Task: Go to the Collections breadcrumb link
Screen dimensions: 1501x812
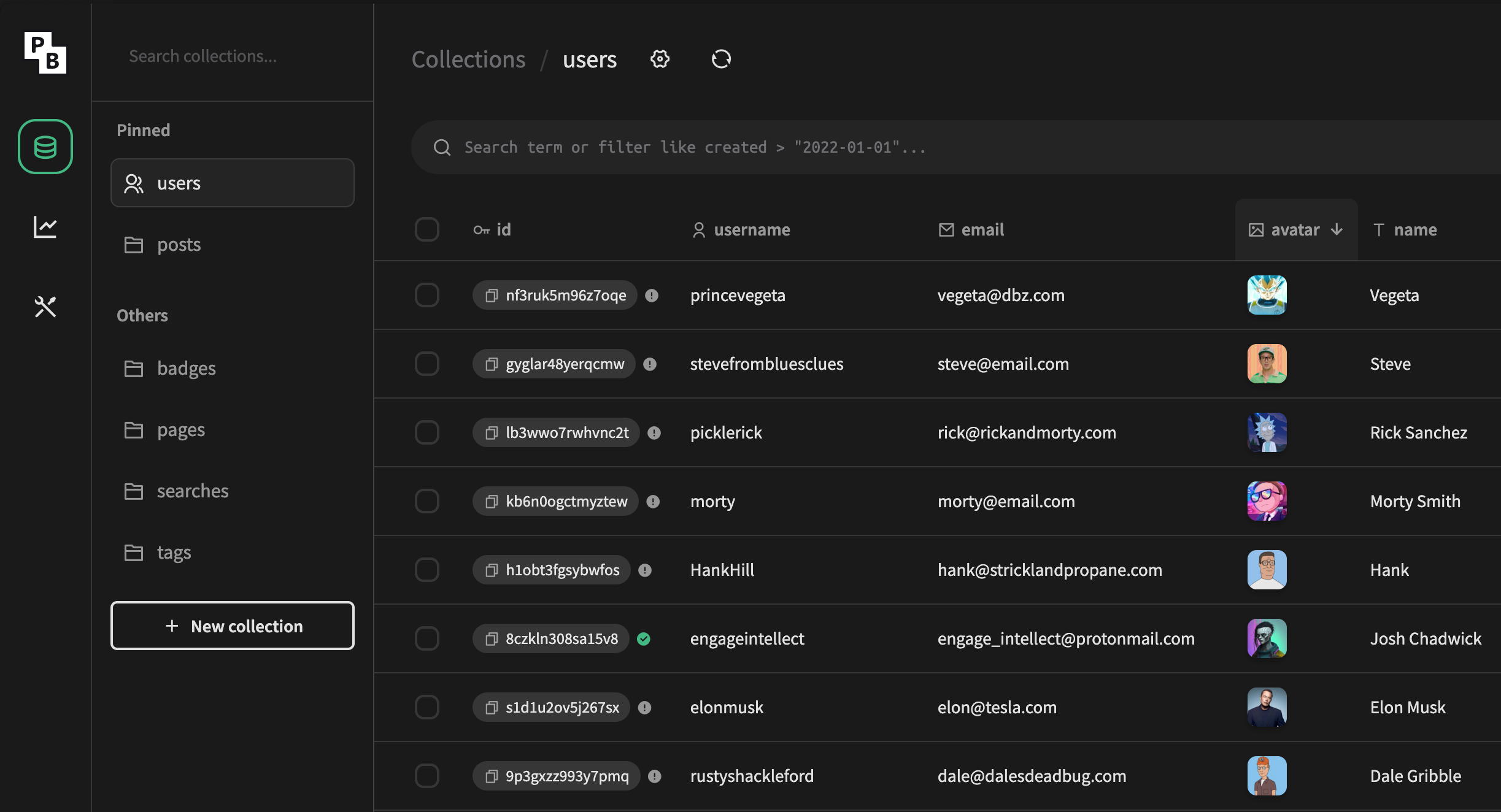Action: [x=468, y=59]
